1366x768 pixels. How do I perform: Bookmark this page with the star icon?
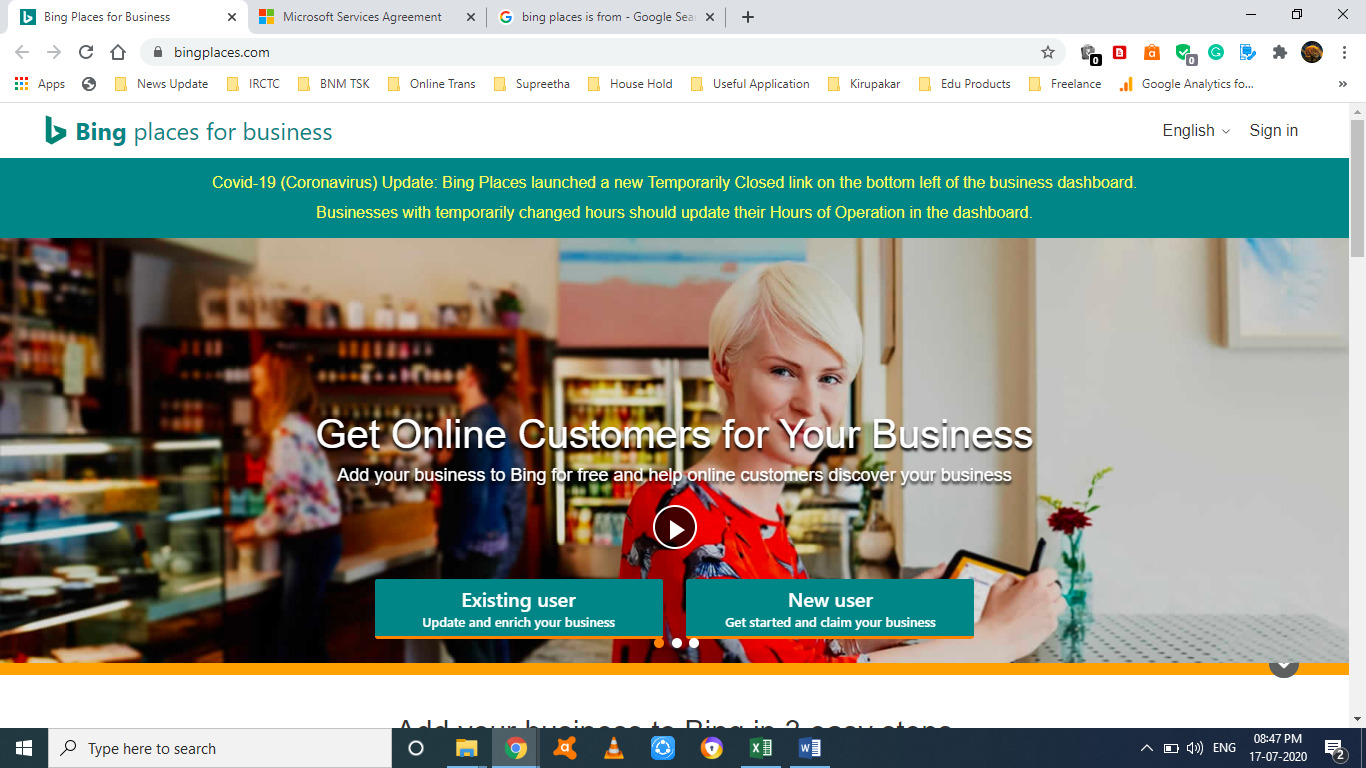(x=1047, y=52)
